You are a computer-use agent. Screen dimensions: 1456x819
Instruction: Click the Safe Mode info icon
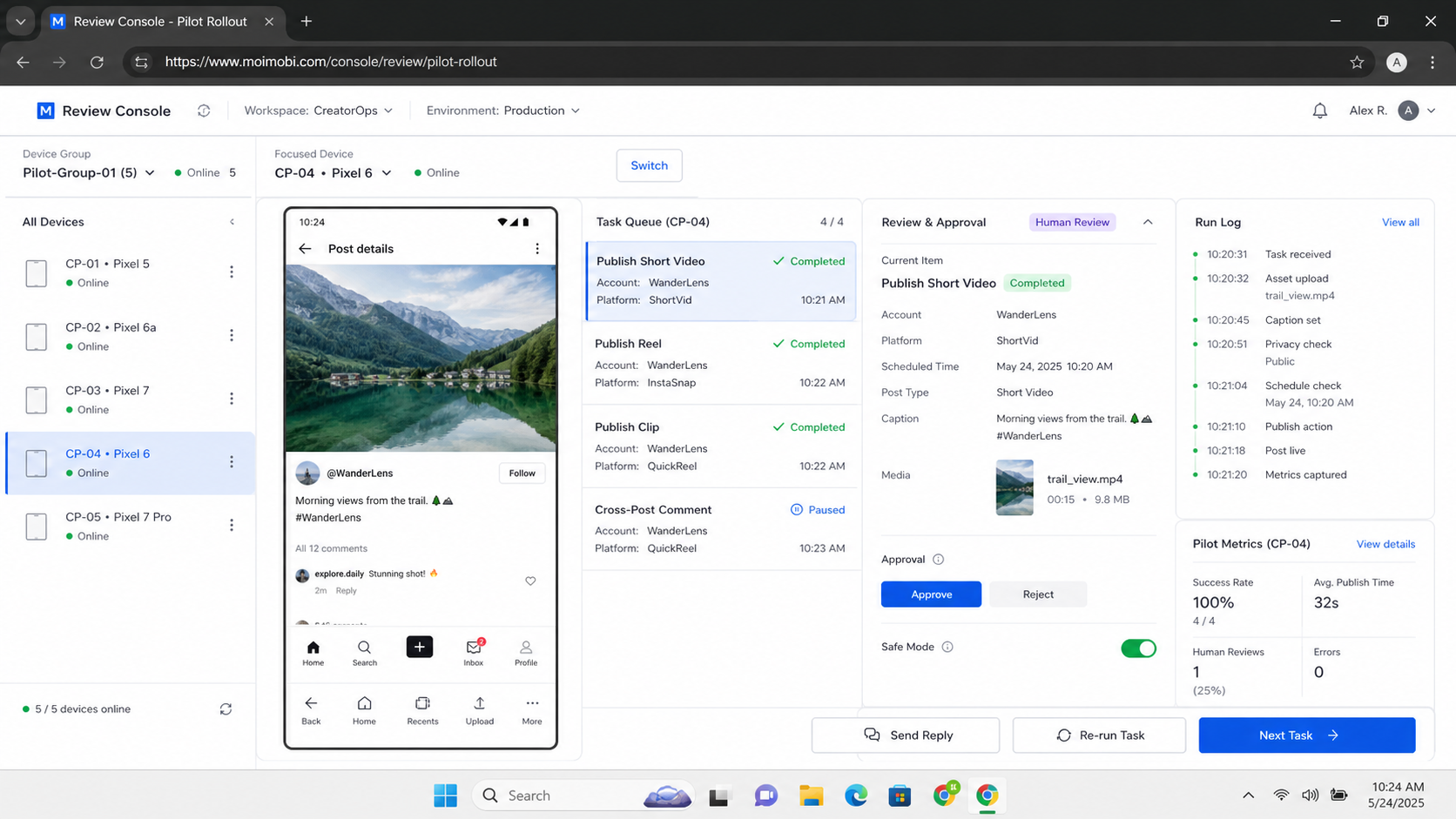click(x=947, y=647)
